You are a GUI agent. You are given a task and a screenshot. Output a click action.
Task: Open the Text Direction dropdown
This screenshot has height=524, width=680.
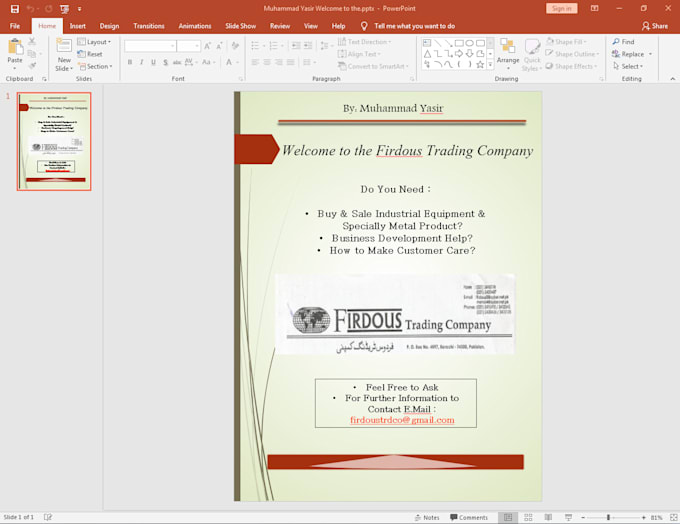coord(364,42)
